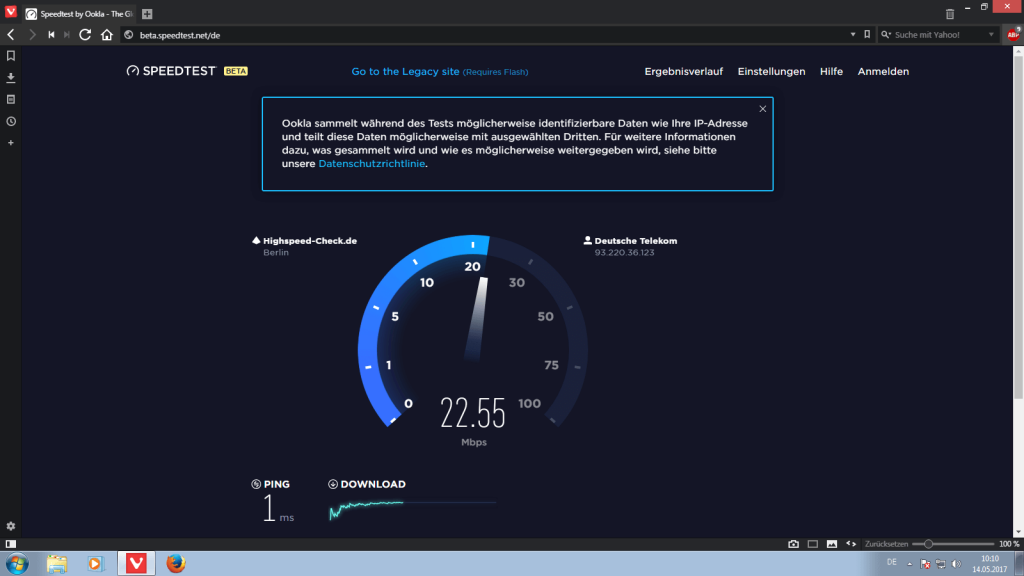Click the Yahoo search field

point(938,35)
